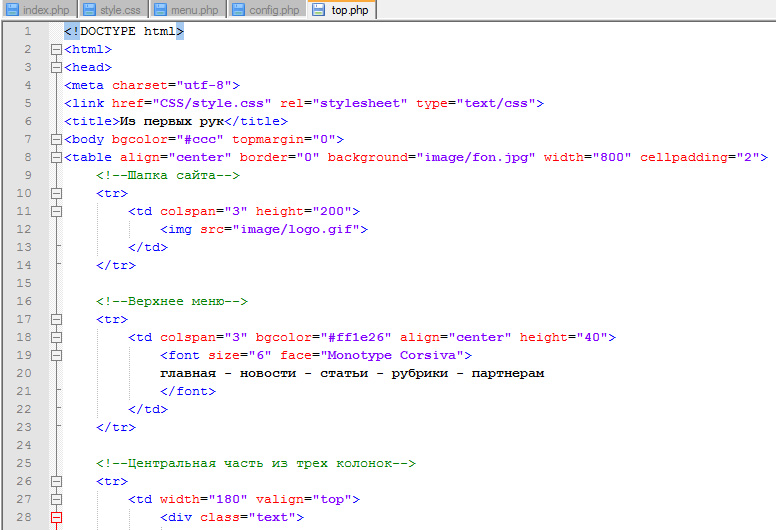Switch to the style.css tab

pyautogui.click(x=113, y=9)
